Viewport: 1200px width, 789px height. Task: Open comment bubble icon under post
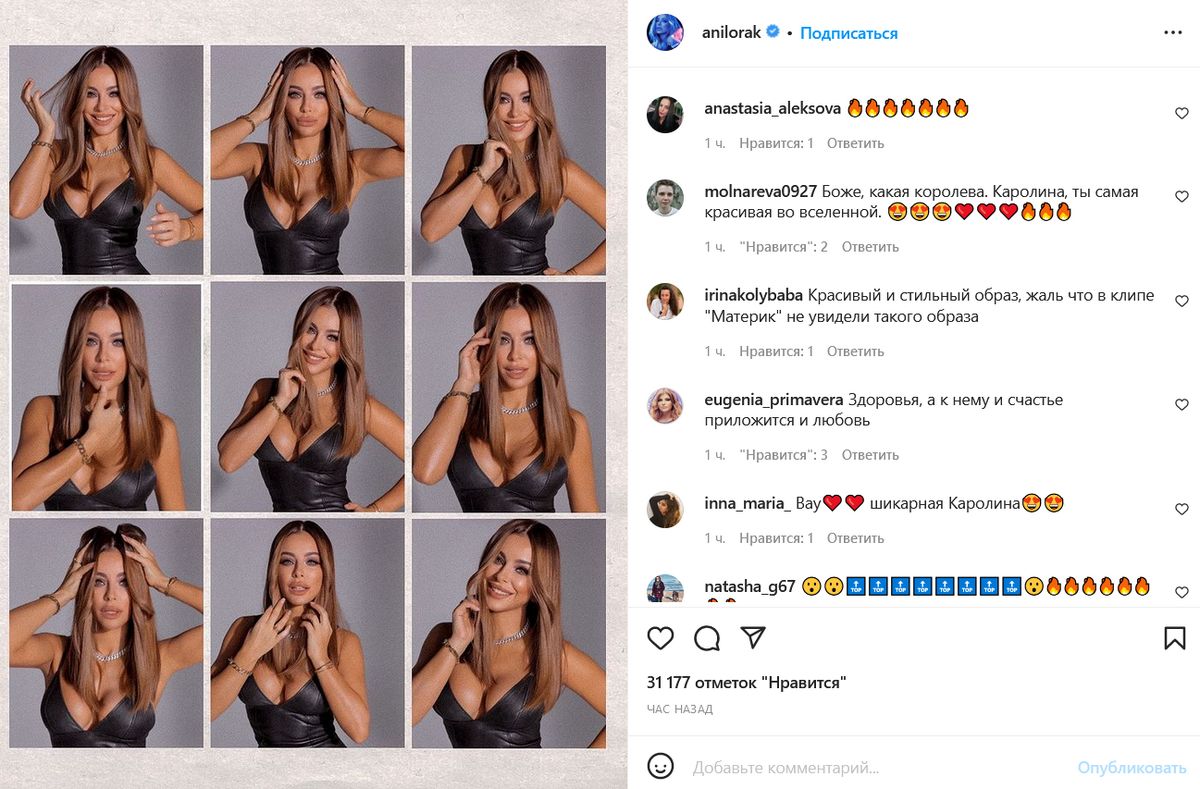(707, 638)
